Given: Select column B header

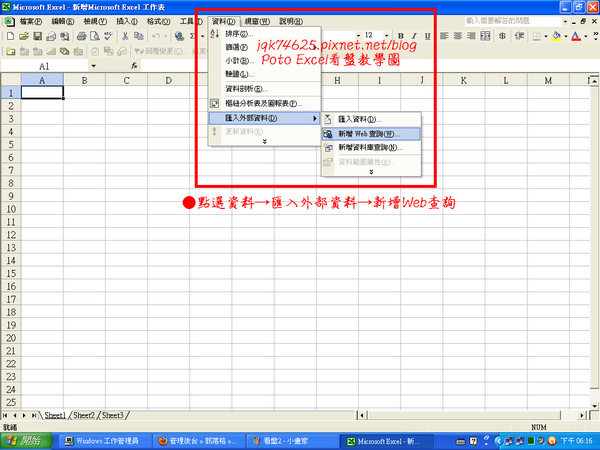Looking at the screenshot, I should tap(84, 80).
